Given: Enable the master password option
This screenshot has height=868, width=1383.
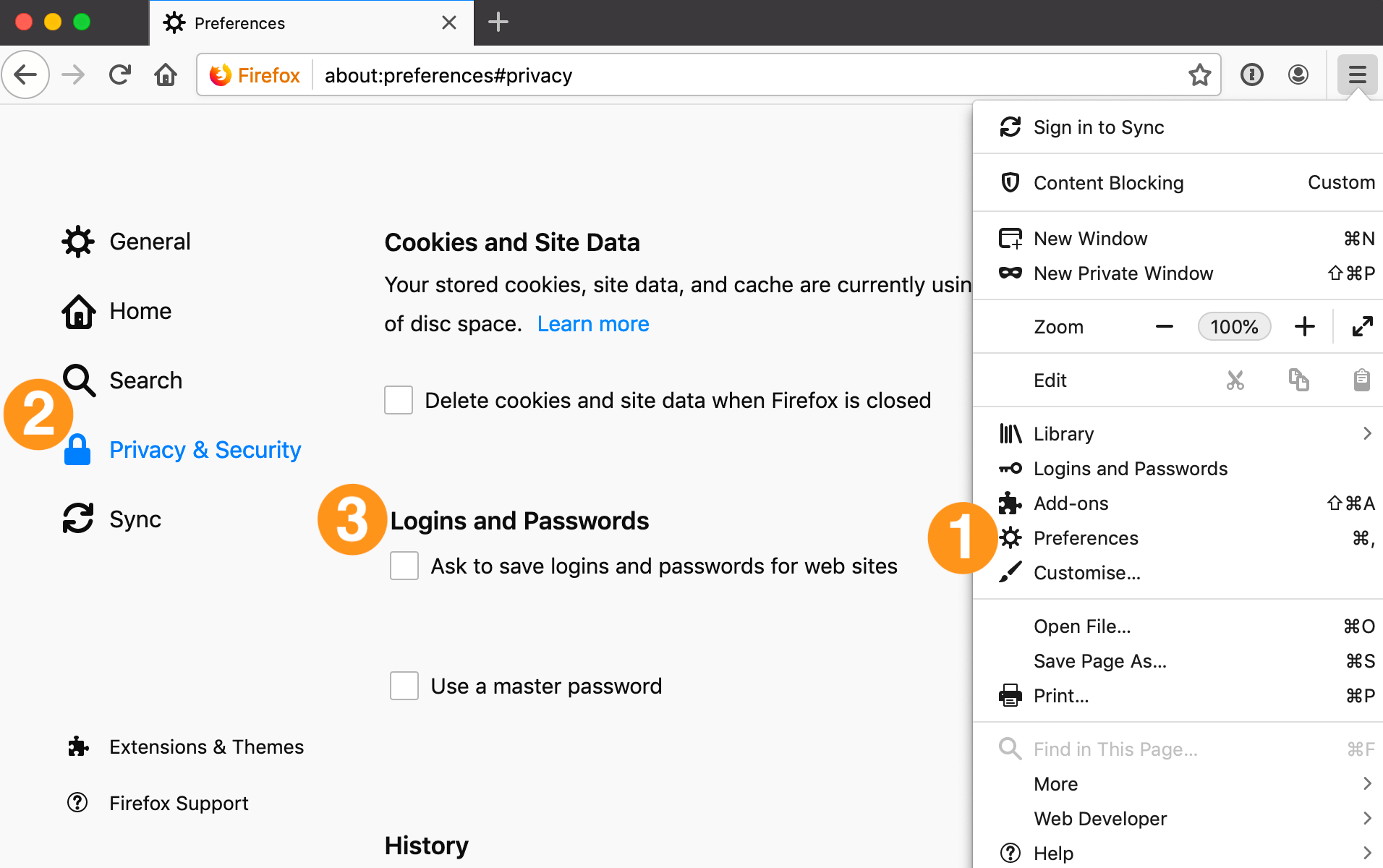Looking at the screenshot, I should [404, 686].
